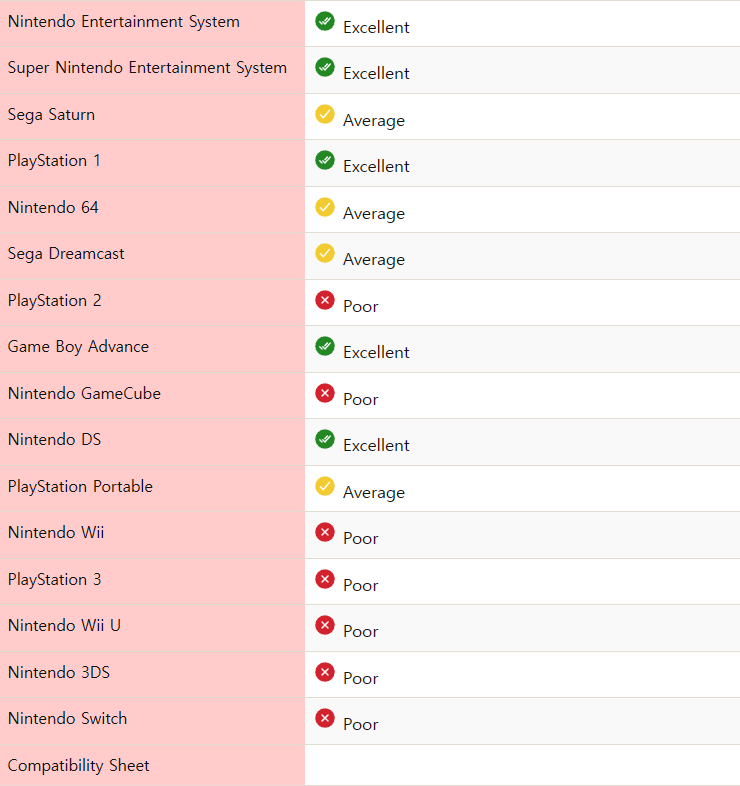Click red X icon for PlayStation 3

pyautogui.click(x=325, y=579)
